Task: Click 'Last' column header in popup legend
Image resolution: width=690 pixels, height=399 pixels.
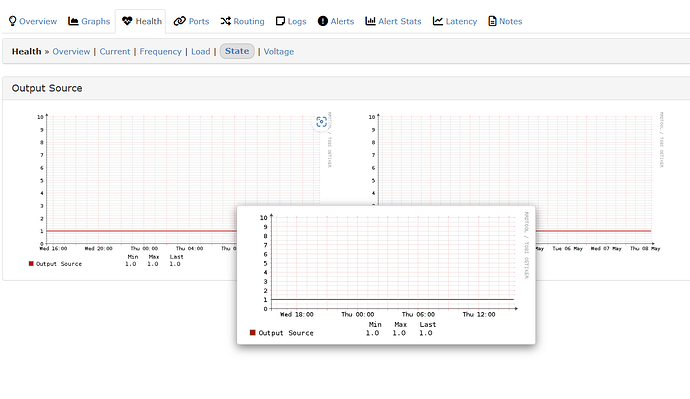Action: 428,324
